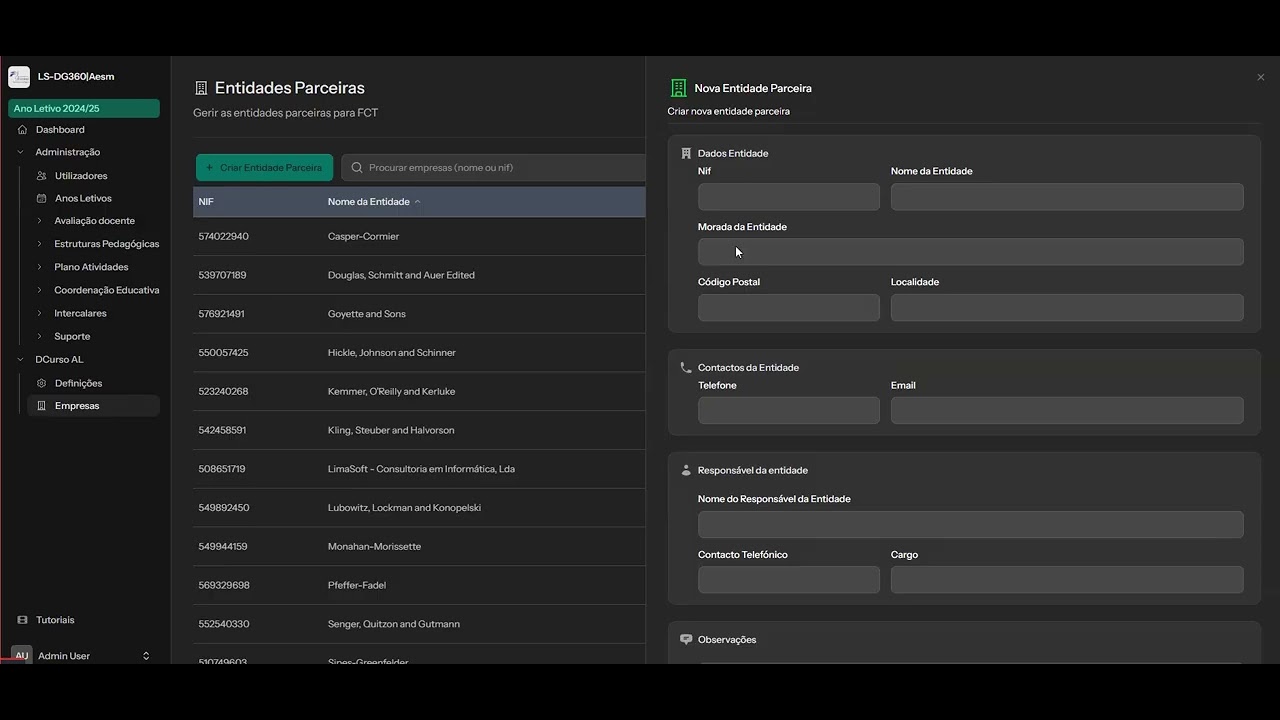This screenshot has width=1280, height=720.
Task: Expand the Estruturas Pedagógicas submenu
Action: 40,244
